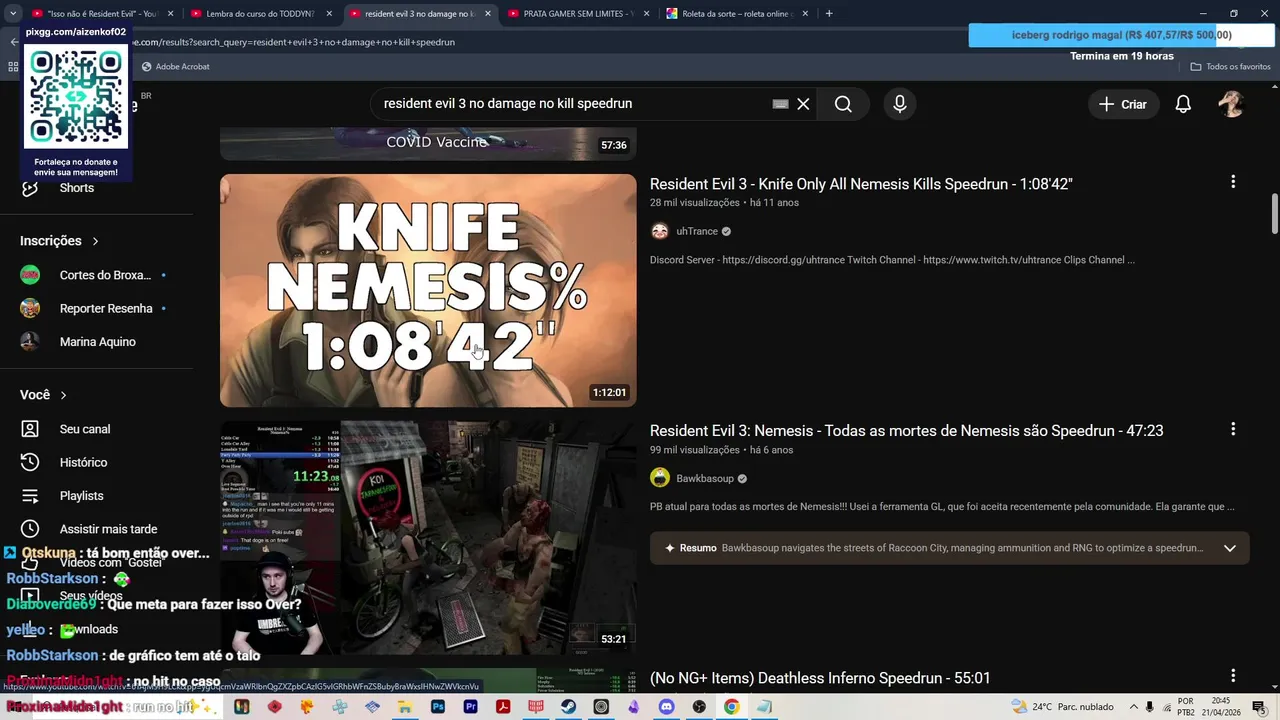Viewport: 1280px width, 720px height.
Task: Close the resident evil 3 no damage tab
Action: click(x=488, y=14)
